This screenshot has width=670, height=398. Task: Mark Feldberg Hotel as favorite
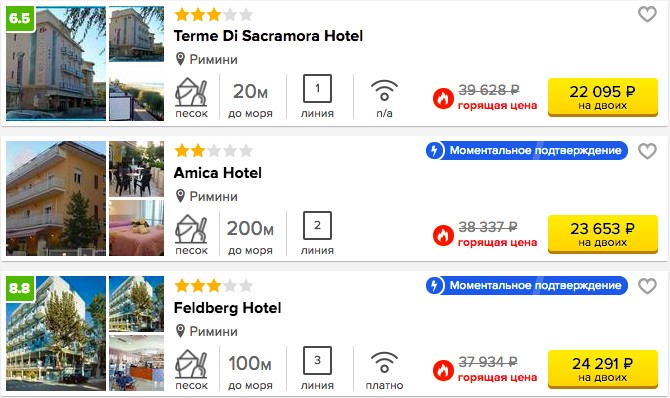click(x=647, y=286)
